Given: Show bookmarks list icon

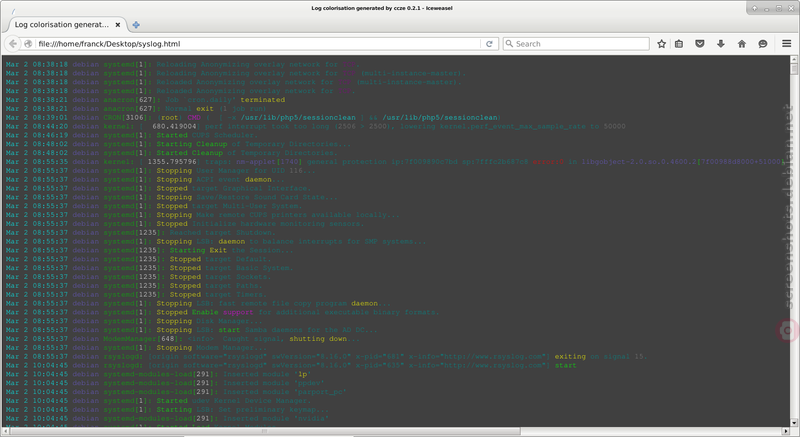Looking at the screenshot, I should coord(679,44).
